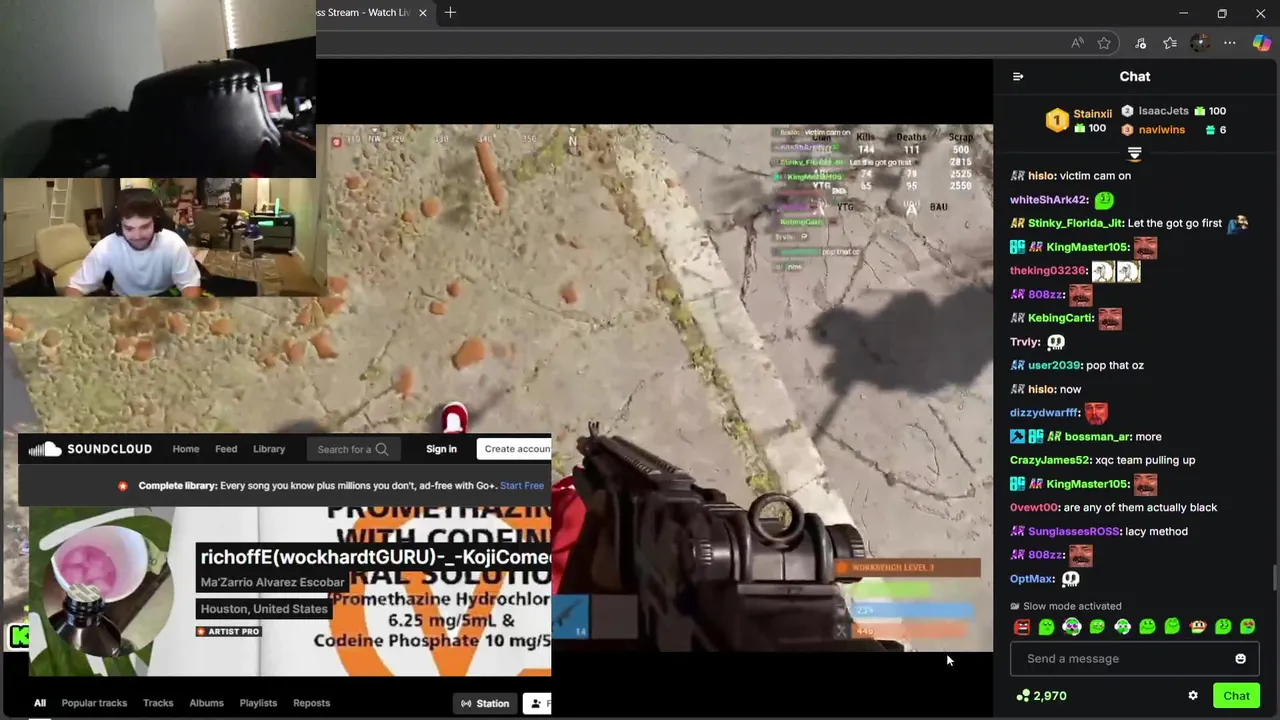Click username OptMax in chat
Screen dimensions: 1280x720
pyautogui.click(x=1032, y=579)
